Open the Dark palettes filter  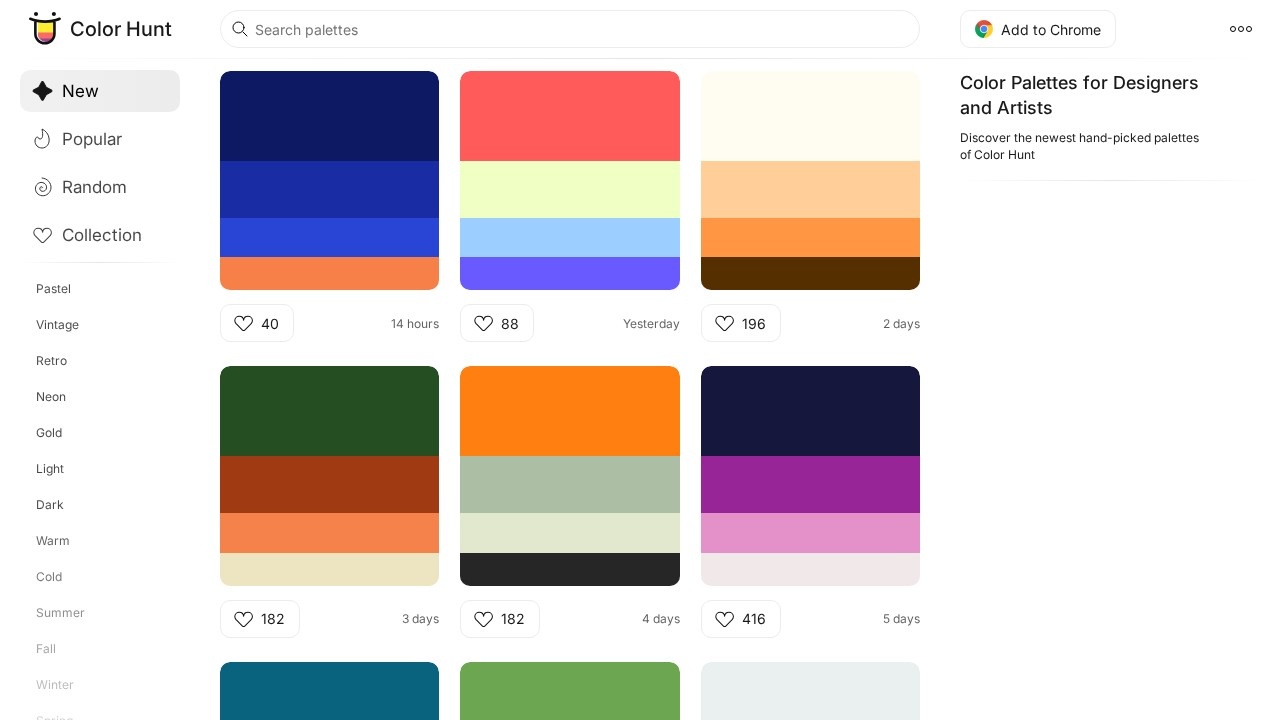49,505
